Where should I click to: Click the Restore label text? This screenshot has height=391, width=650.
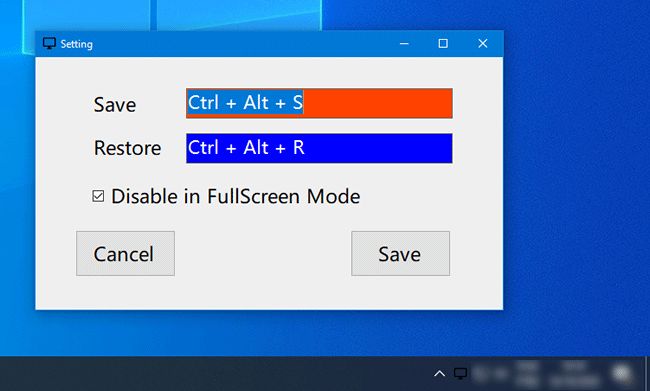click(x=127, y=148)
